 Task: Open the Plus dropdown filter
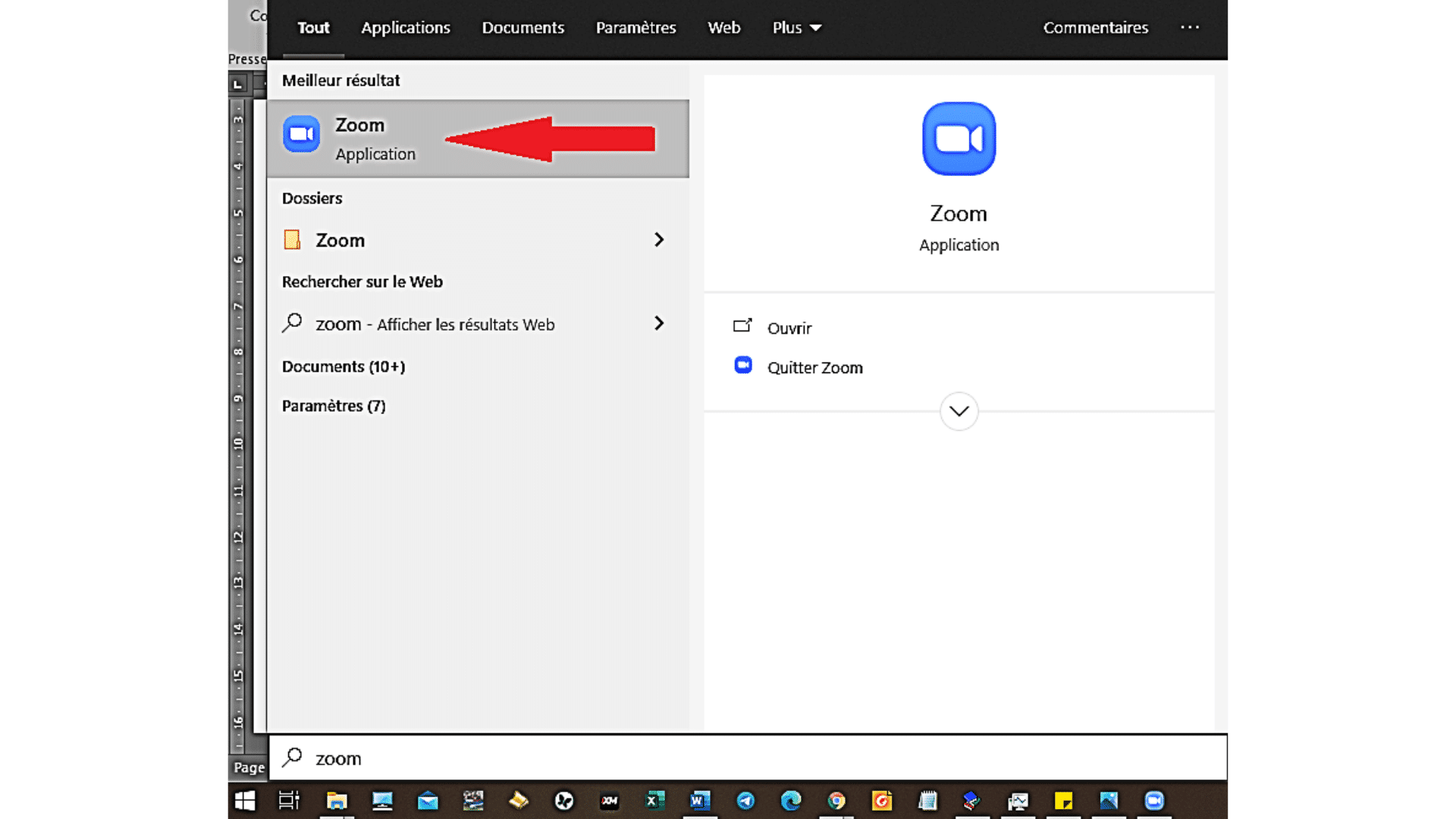tap(796, 27)
